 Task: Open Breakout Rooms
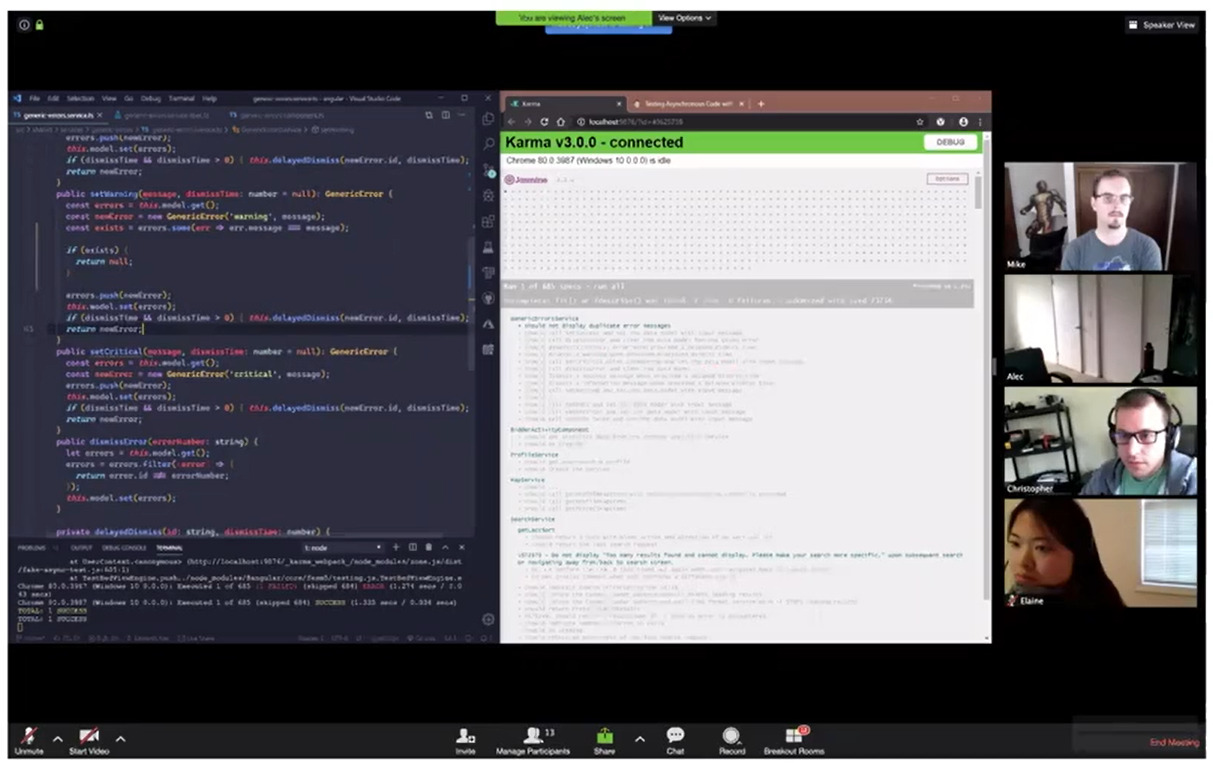coord(794,740)
